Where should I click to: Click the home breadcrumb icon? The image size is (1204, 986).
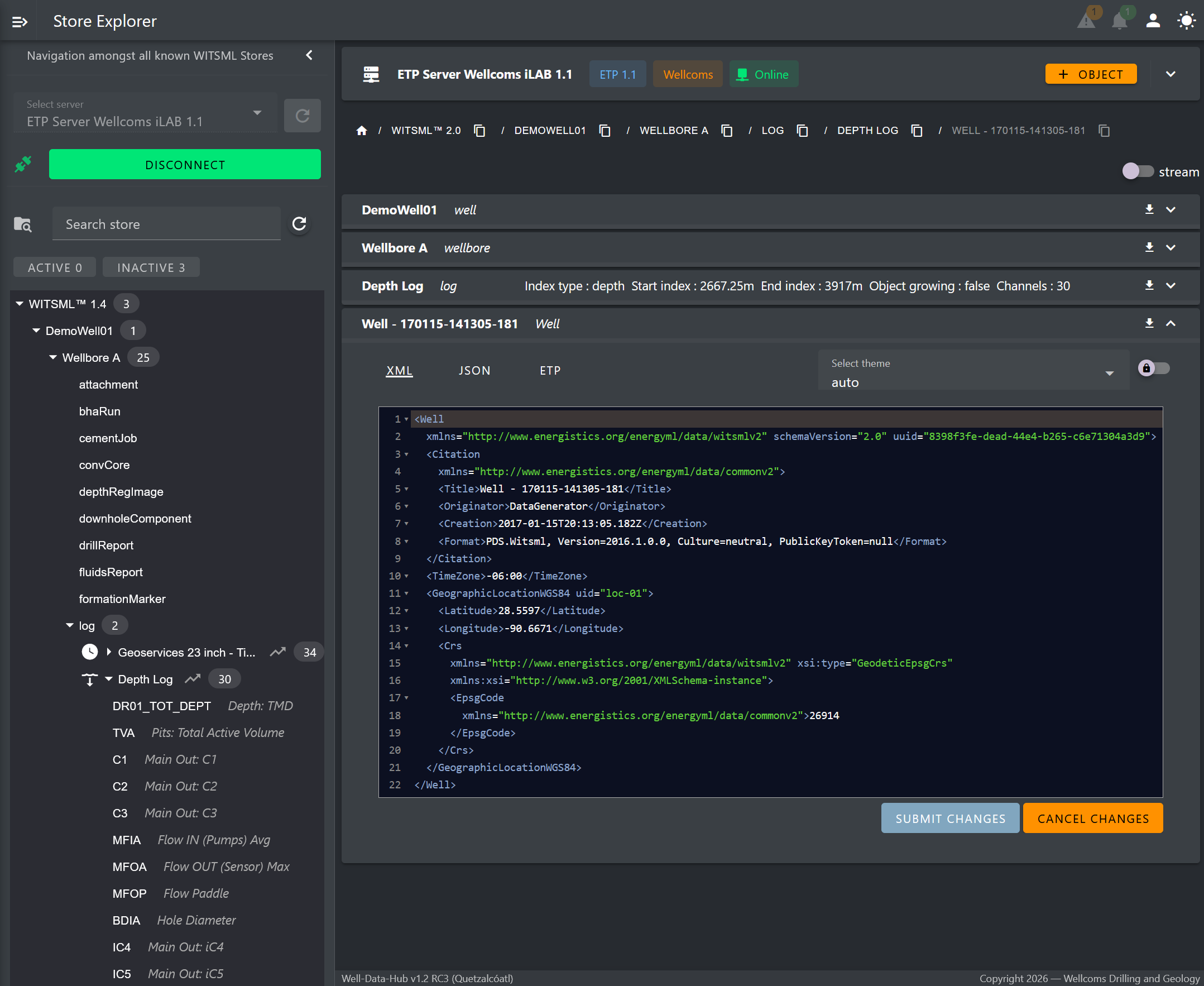click(362, 131)
